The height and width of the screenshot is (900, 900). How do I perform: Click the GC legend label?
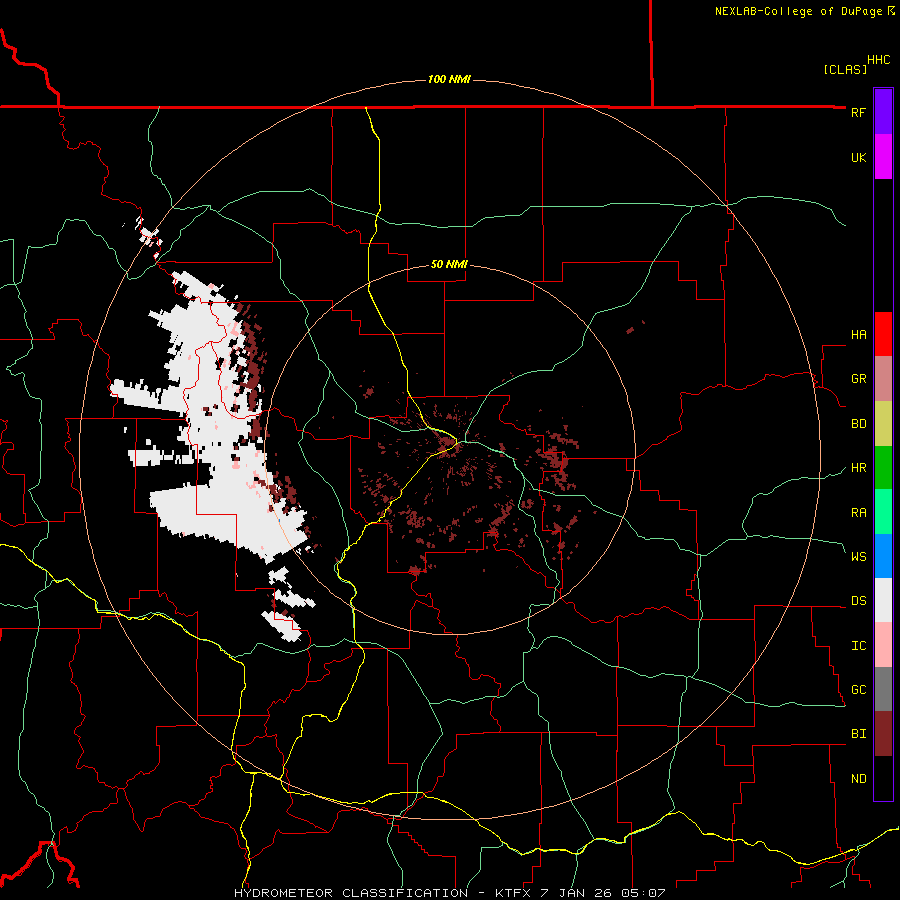click(x=858, y=690)
